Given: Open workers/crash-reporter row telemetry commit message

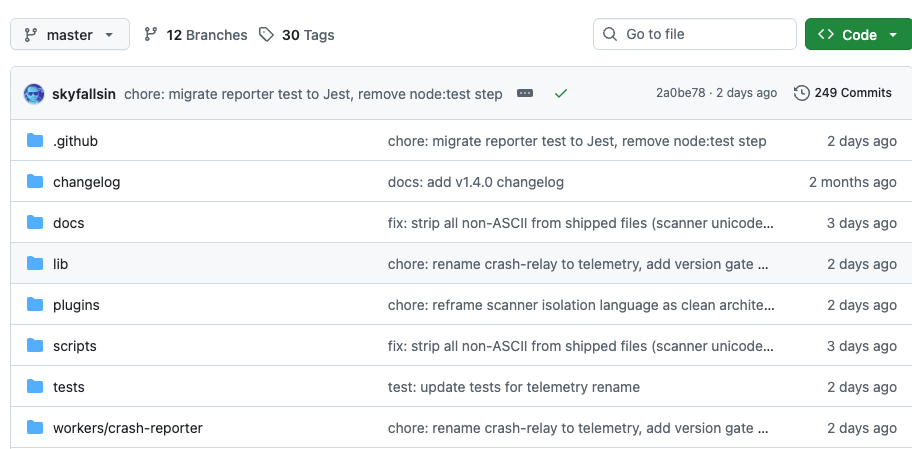Looking at the screenshot, I should [x=579, y=429].
